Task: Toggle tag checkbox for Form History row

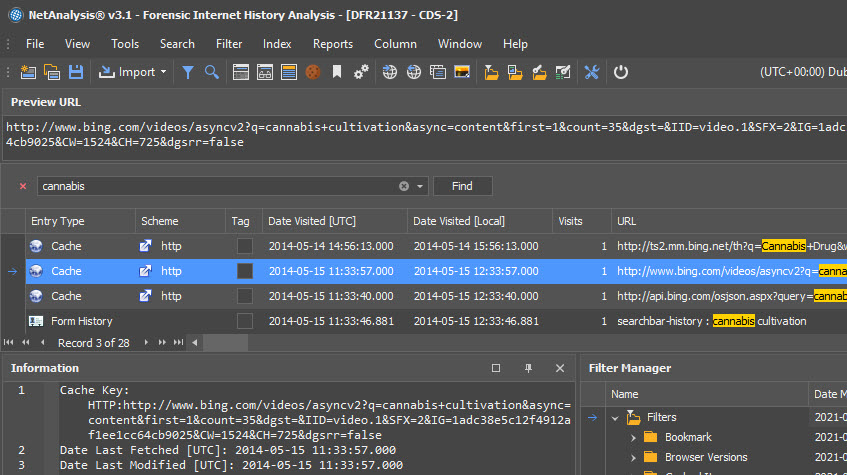Action: coord(245,321)
